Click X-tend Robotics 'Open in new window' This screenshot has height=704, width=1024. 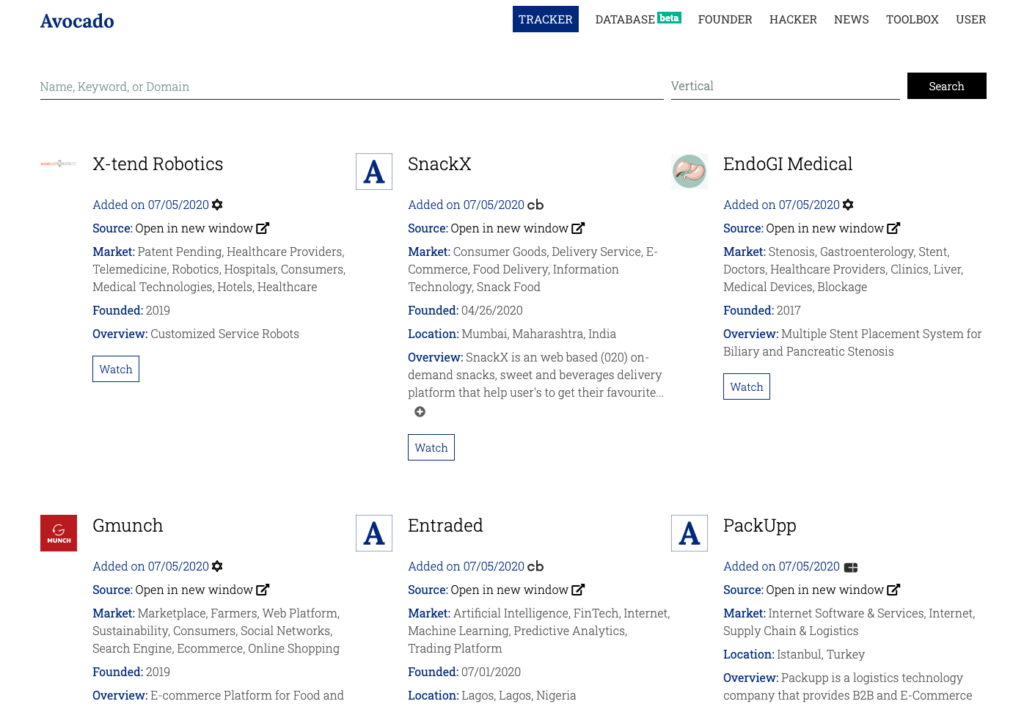(x=194, y=228)
